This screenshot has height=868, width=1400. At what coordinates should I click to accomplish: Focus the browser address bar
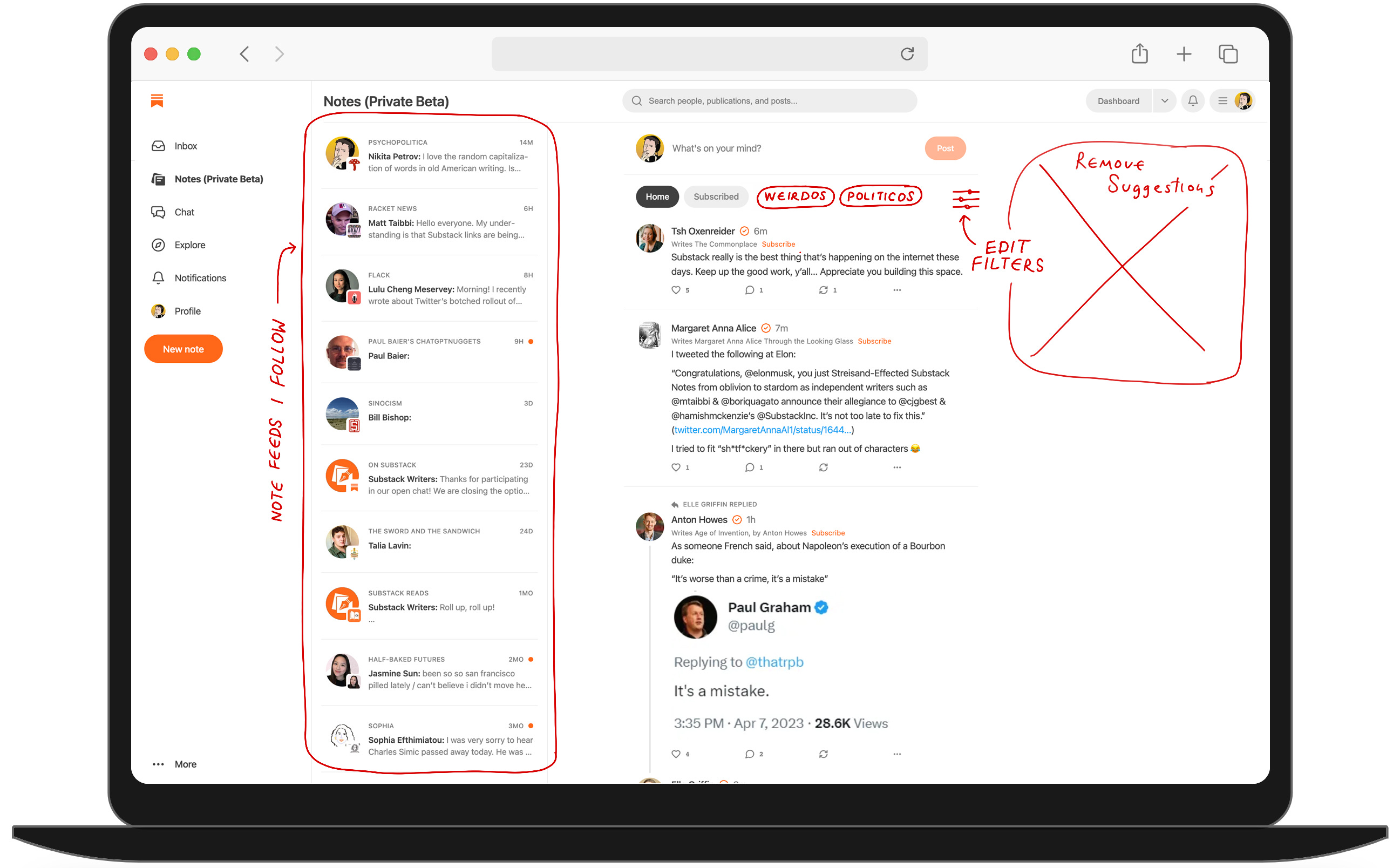pos(710,54)
